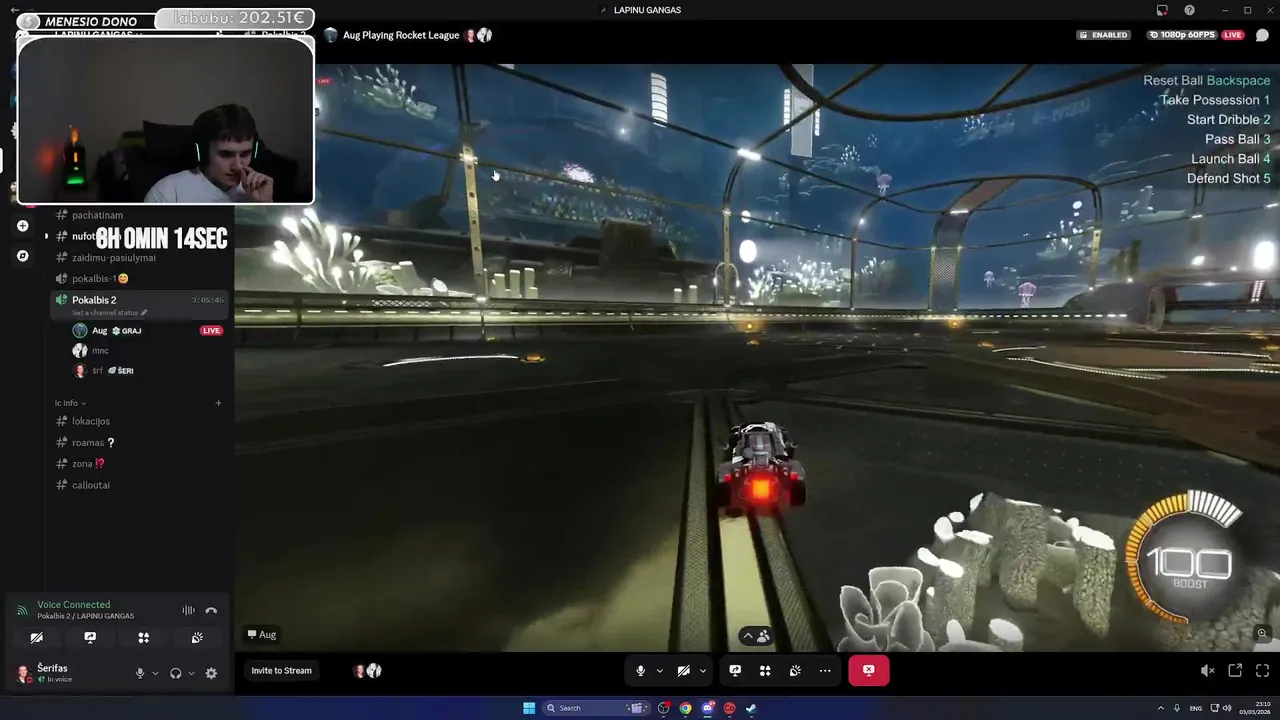Unmute stream volume speaker icon
This screenshot has height=720, width=1280.
[x=1207, y=671]
